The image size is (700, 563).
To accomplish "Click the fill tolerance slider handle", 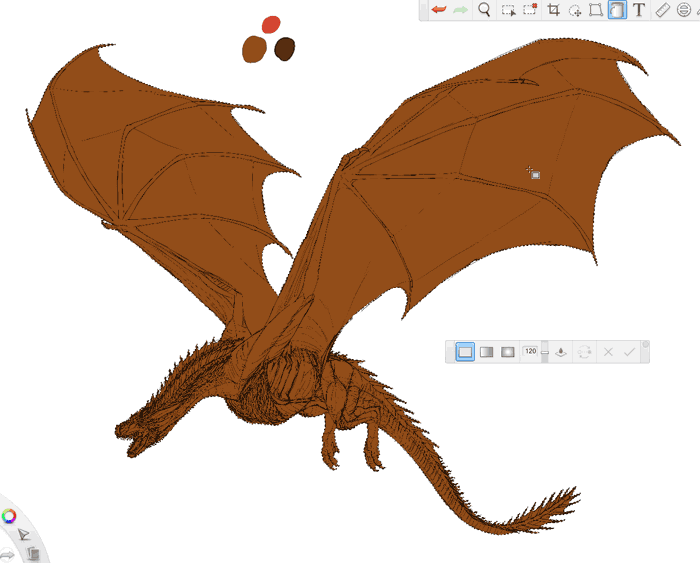I will (x=545, y=352).
